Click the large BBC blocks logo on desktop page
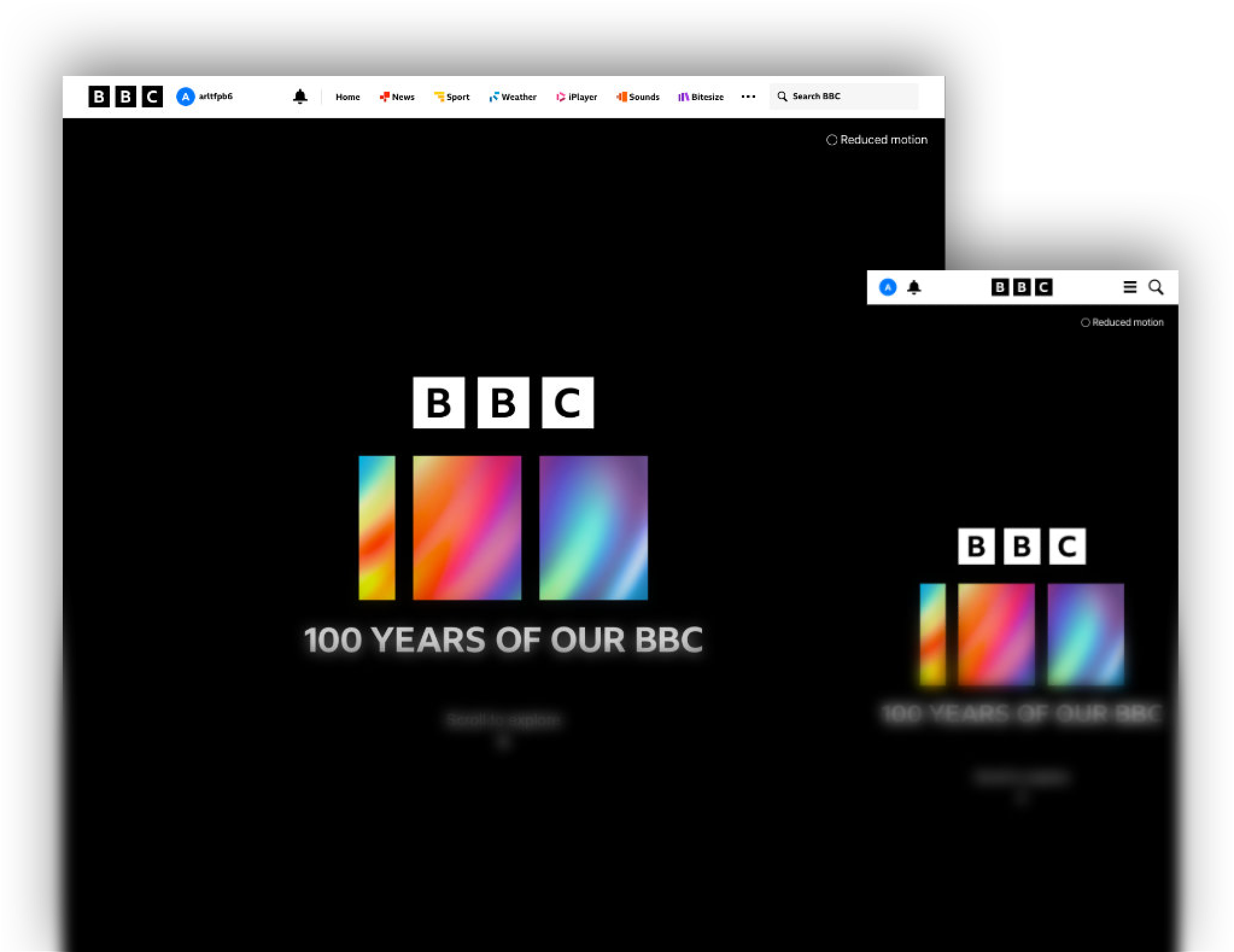1234x952 pixels. coord(503,402)
